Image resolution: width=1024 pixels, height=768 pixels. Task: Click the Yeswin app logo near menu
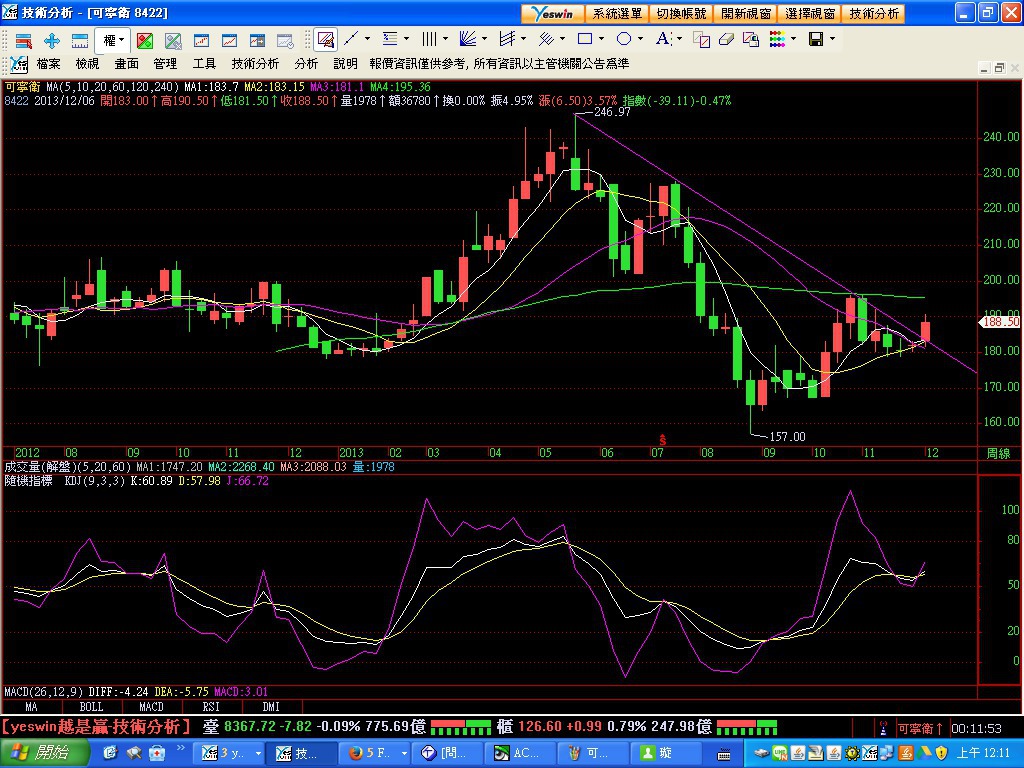coord(18,63)
